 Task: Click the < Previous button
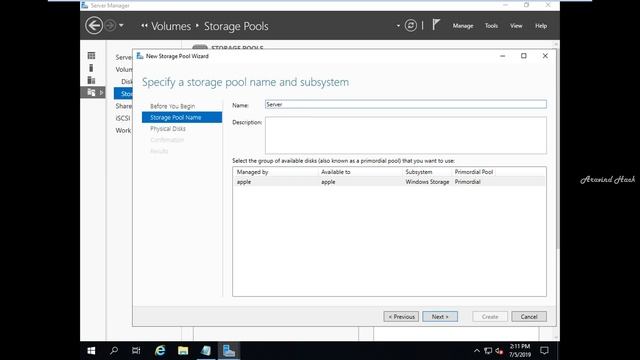pyautogui.click(x=401, y=317)
